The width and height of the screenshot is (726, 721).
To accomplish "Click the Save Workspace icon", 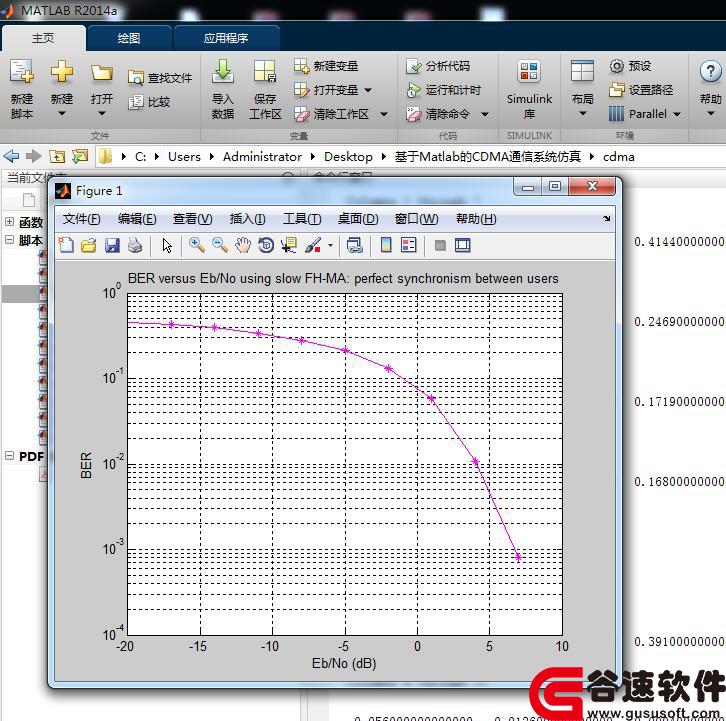I will click(265, 72).
